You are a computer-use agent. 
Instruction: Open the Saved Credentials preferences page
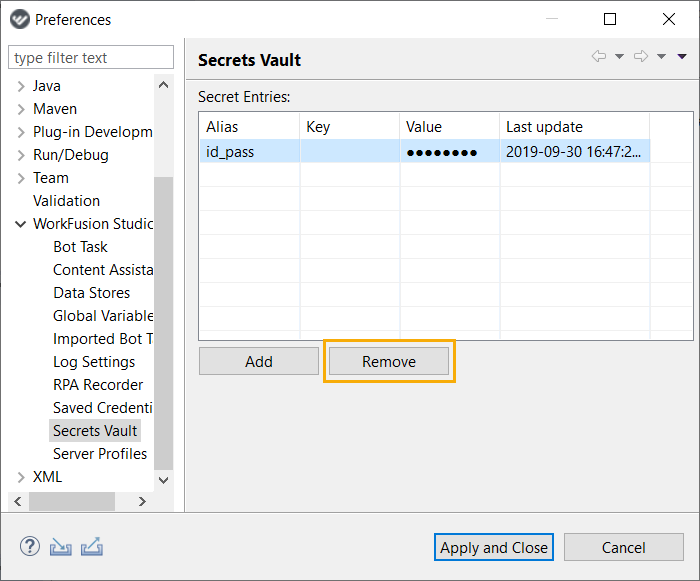click(x=103, y=408)
